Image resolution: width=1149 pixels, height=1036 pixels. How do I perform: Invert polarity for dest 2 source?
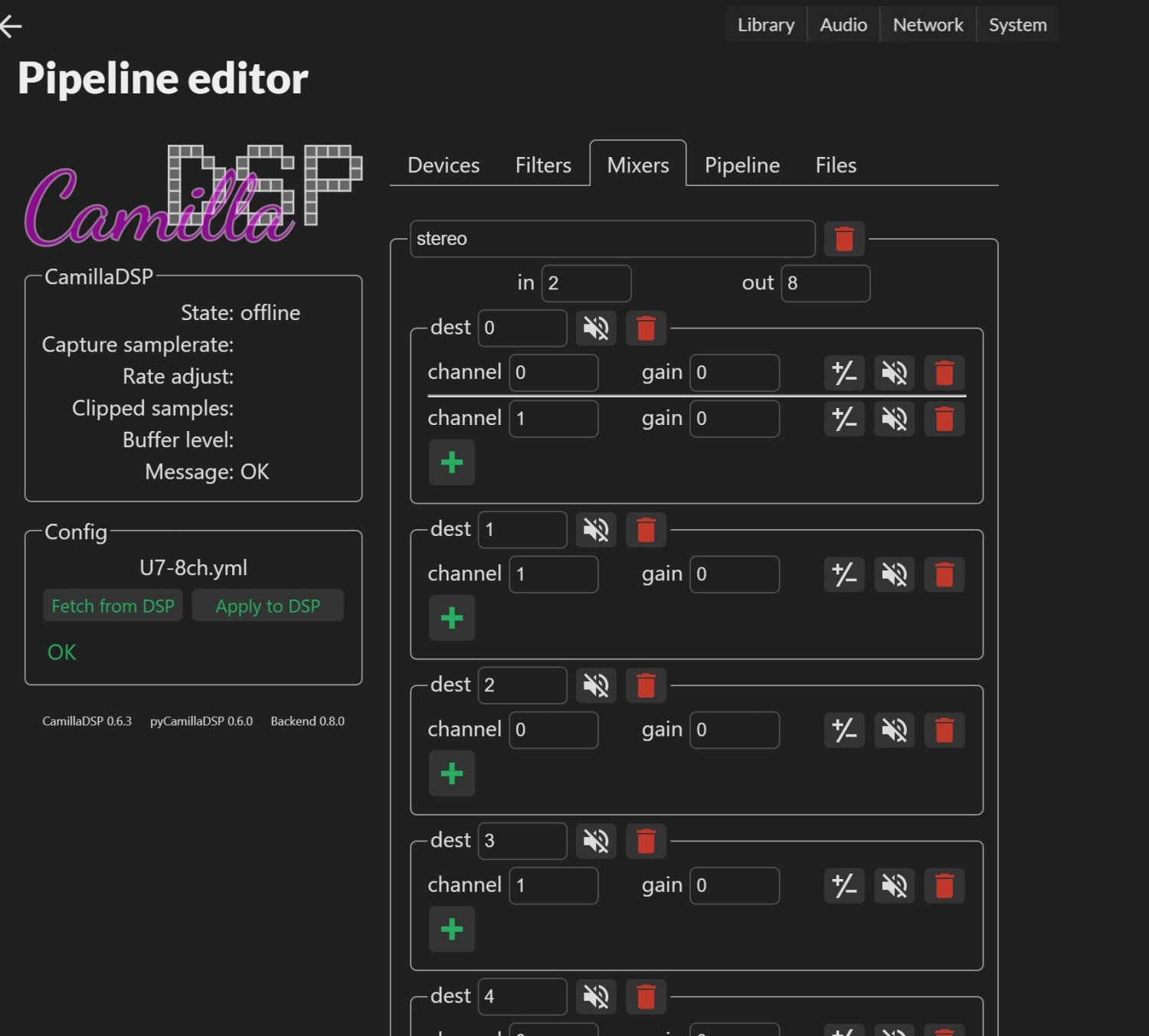pyautogui.click(x=844, y=730)
